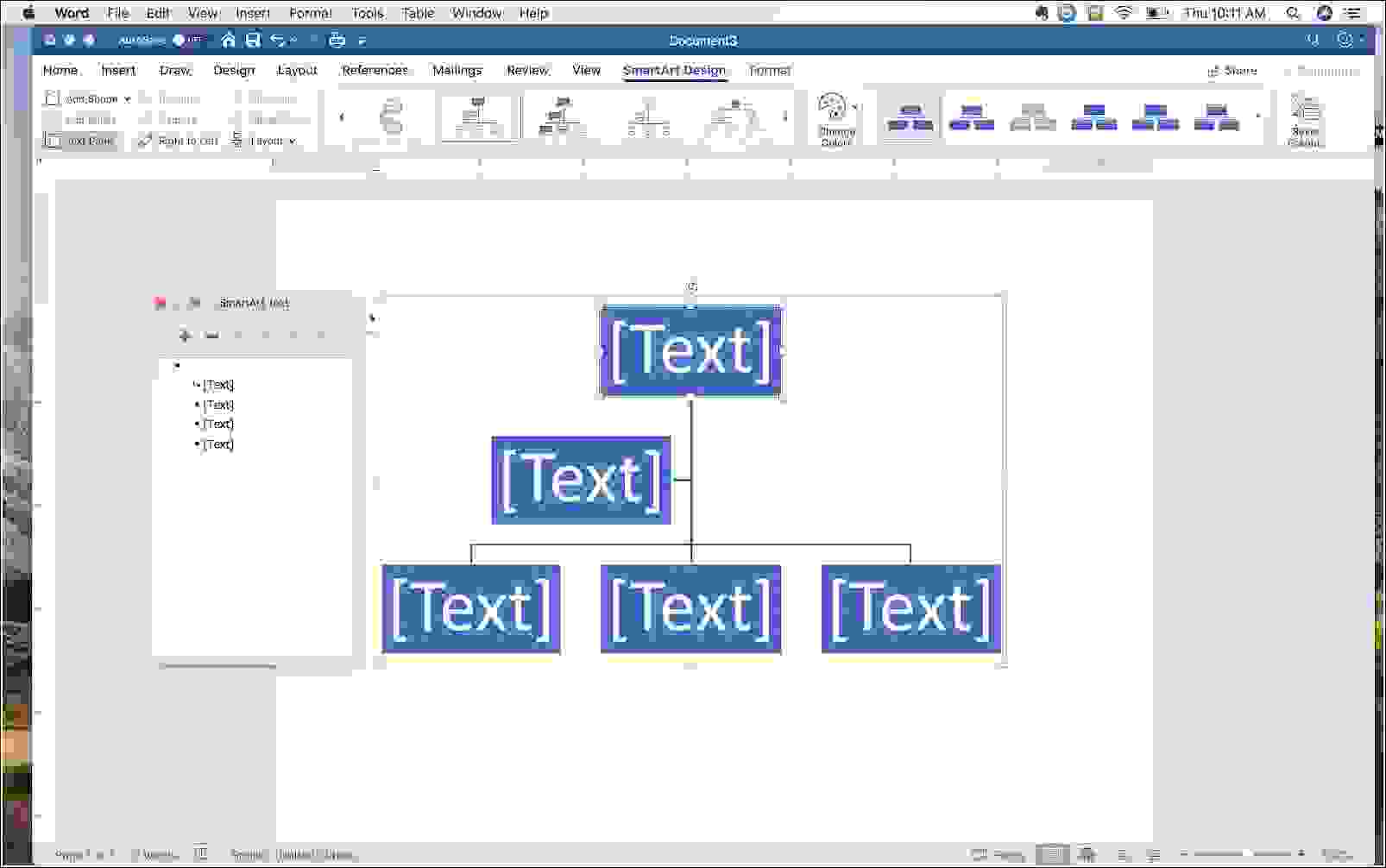Click the Reset Graphic icon
Viewport: 1386px width, 868px height.
click(x=1305, y=121)
